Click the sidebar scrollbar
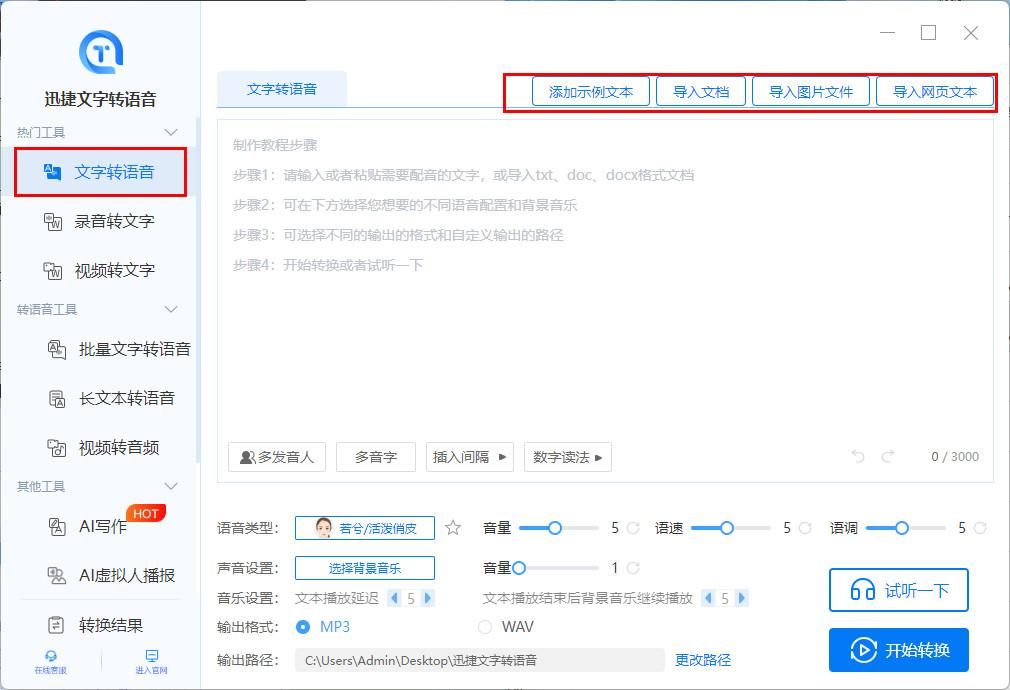Viewport: 1010px width, 690px height. (x=198, y=290)
